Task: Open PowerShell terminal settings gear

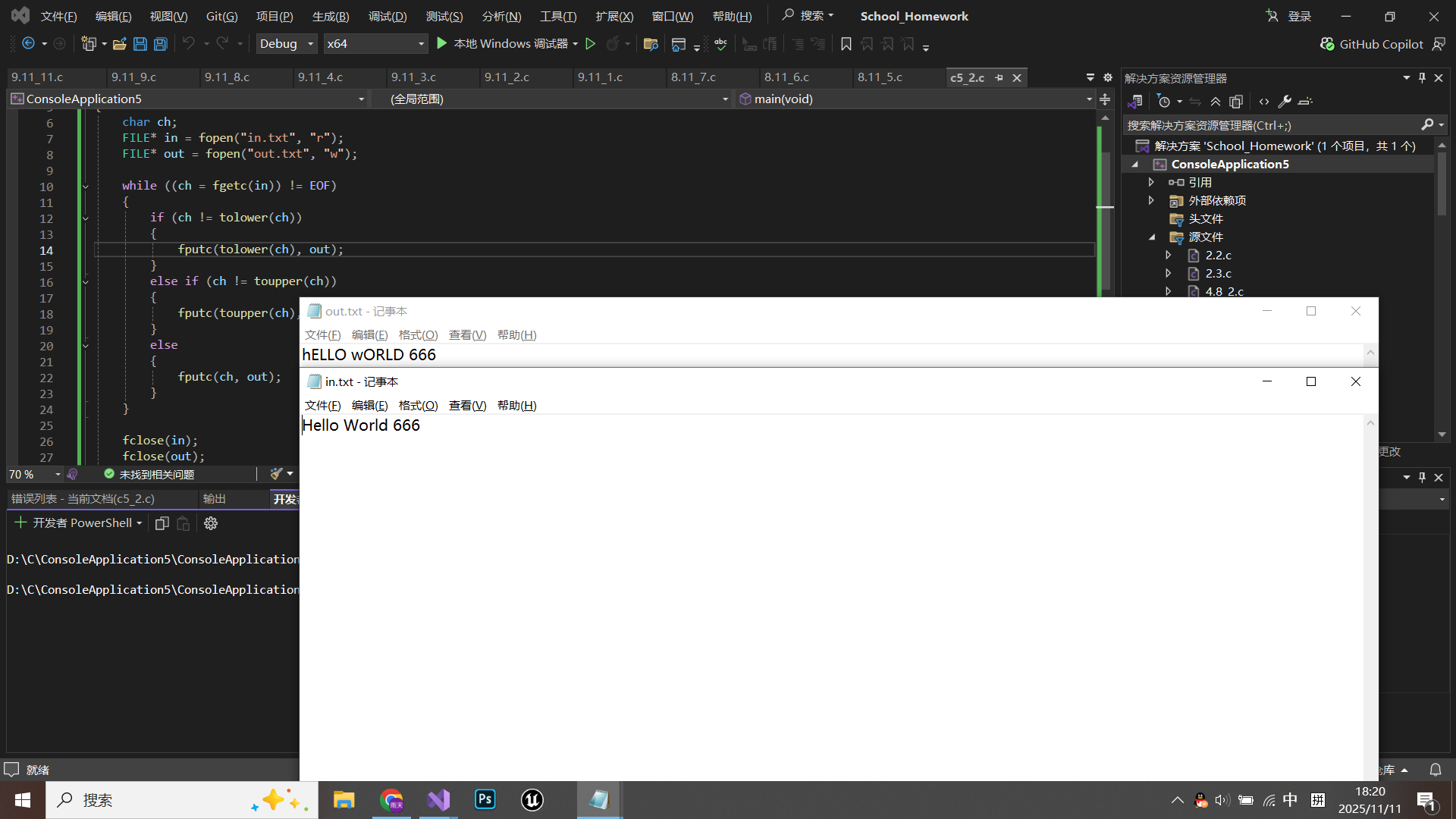Action: [x=211, y=523]
